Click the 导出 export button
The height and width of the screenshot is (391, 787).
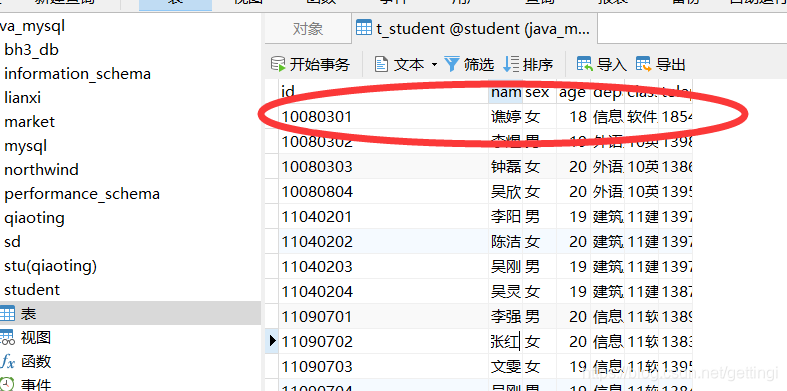(x=661, y=65)
